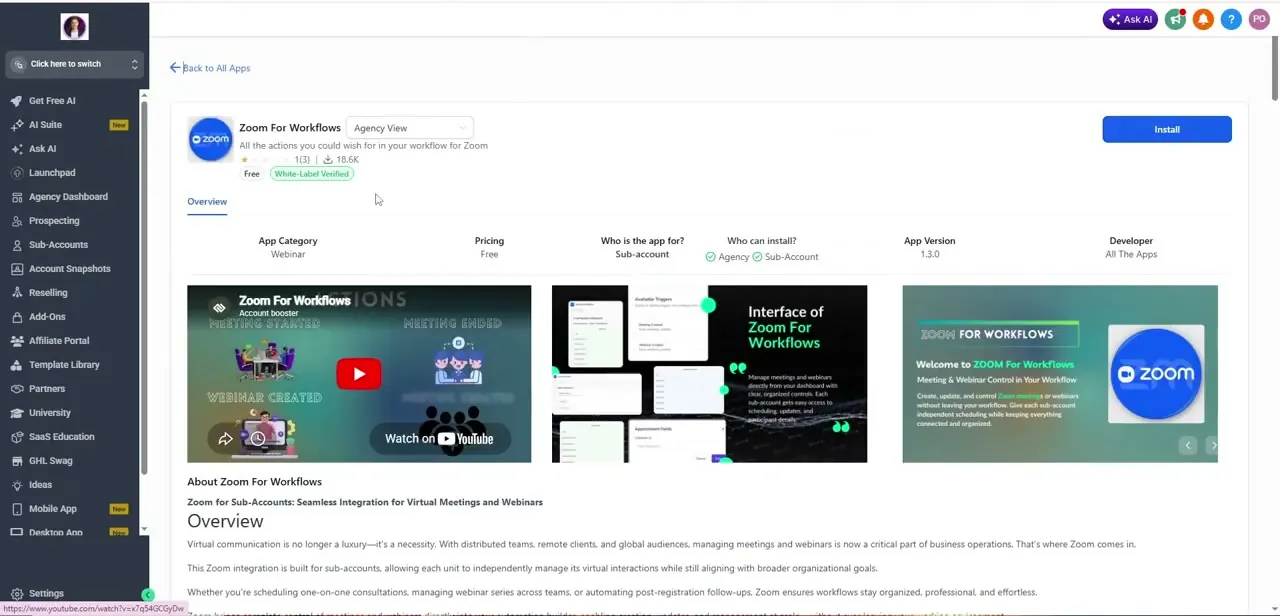
Task: Click the Ideas lightbulb icon
Action: [x=17, y=485]
